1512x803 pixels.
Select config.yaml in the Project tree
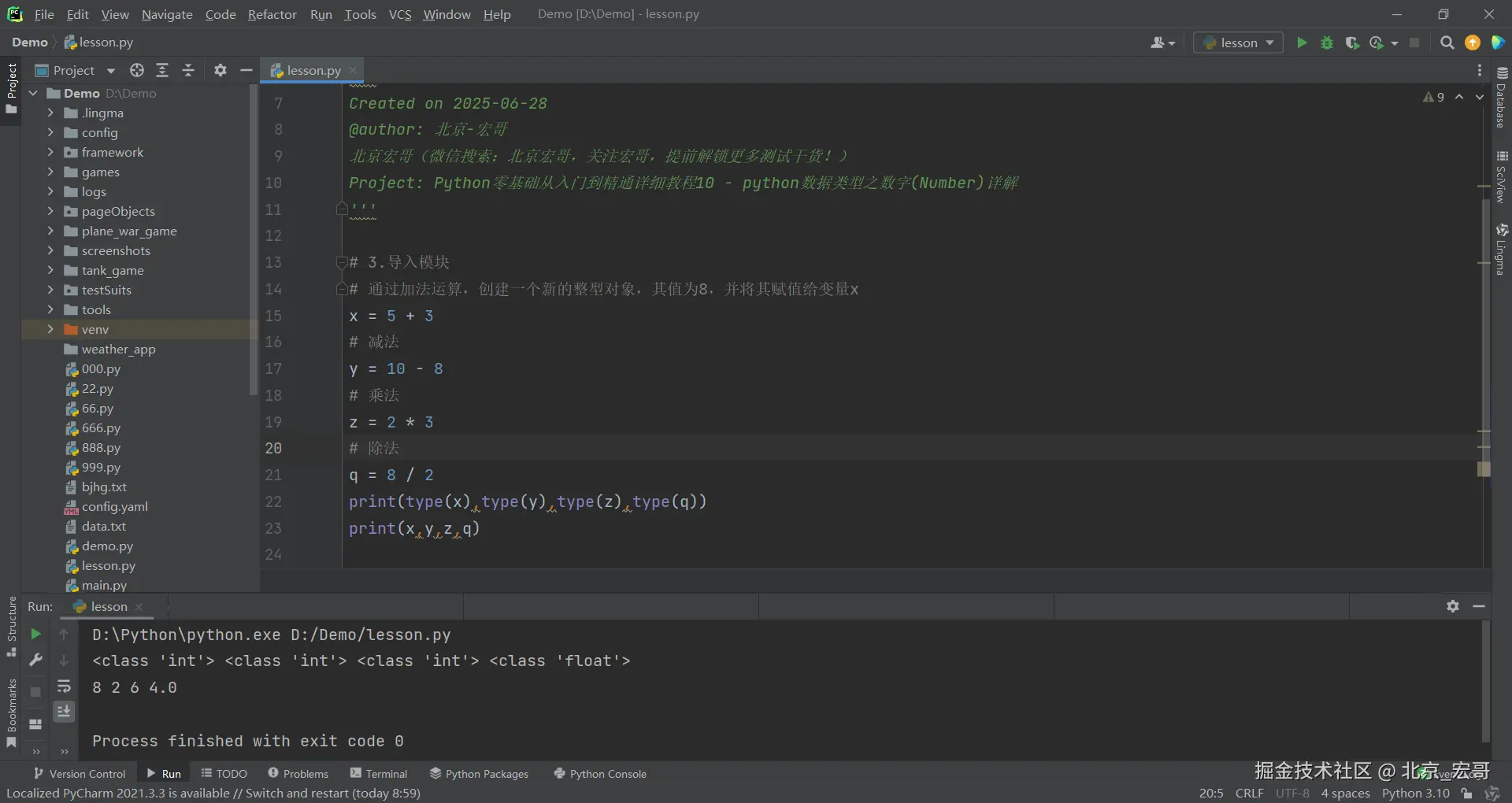115,506
